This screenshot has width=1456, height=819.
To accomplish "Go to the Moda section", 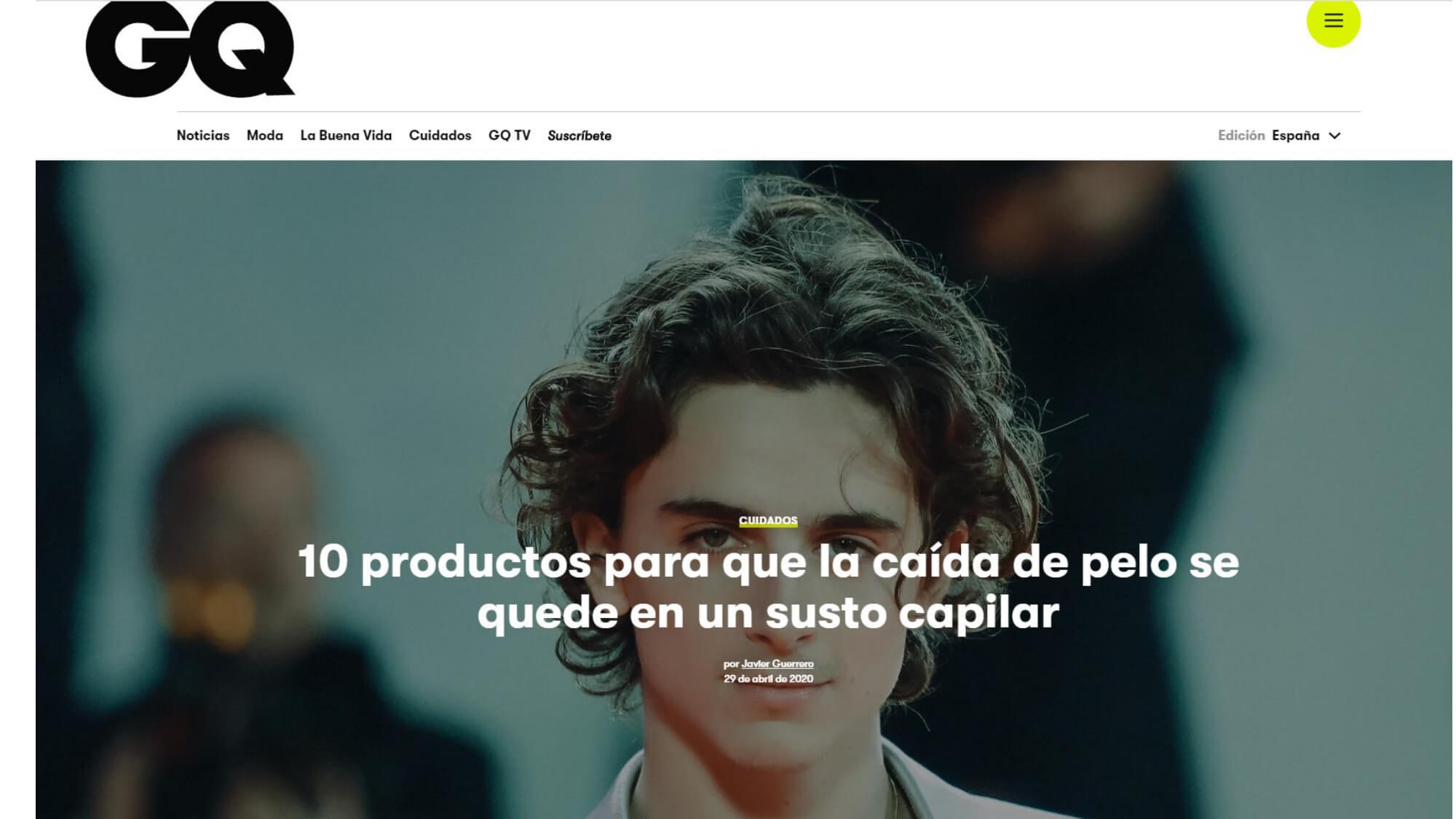I will pyautogui.click(x=264, y=135).
